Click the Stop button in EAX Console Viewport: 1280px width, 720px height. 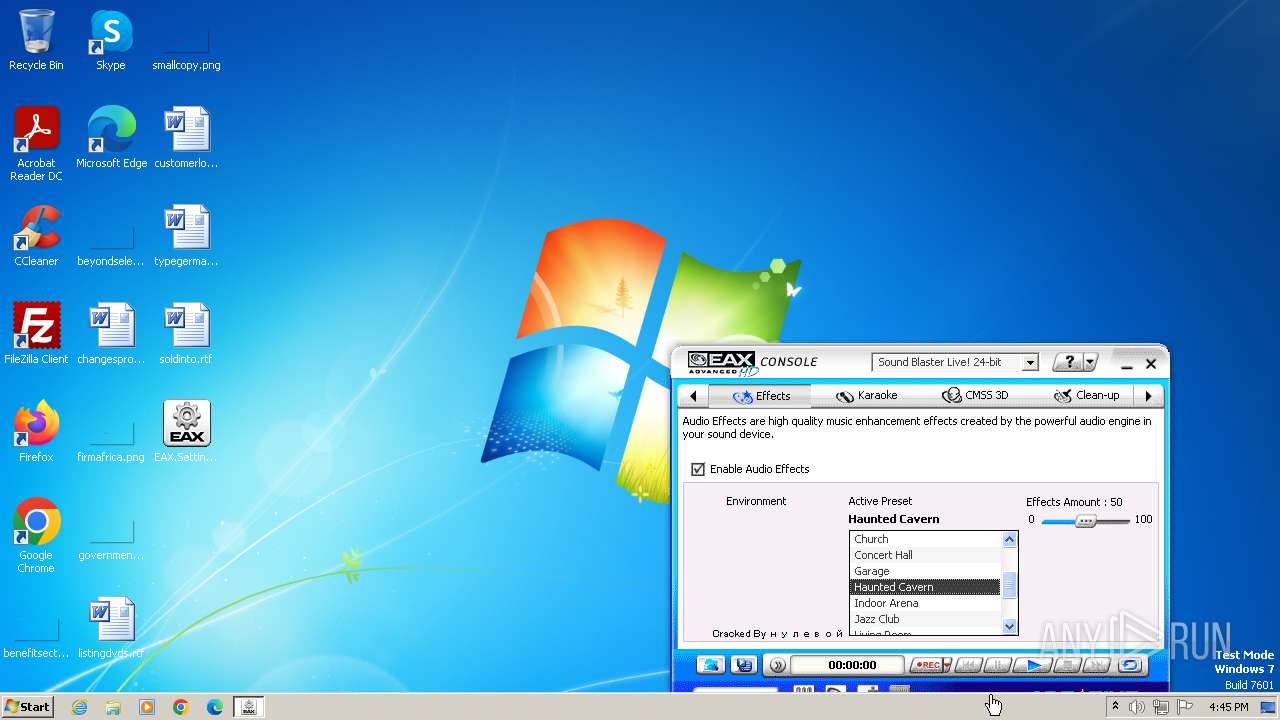click(1068, 665)
